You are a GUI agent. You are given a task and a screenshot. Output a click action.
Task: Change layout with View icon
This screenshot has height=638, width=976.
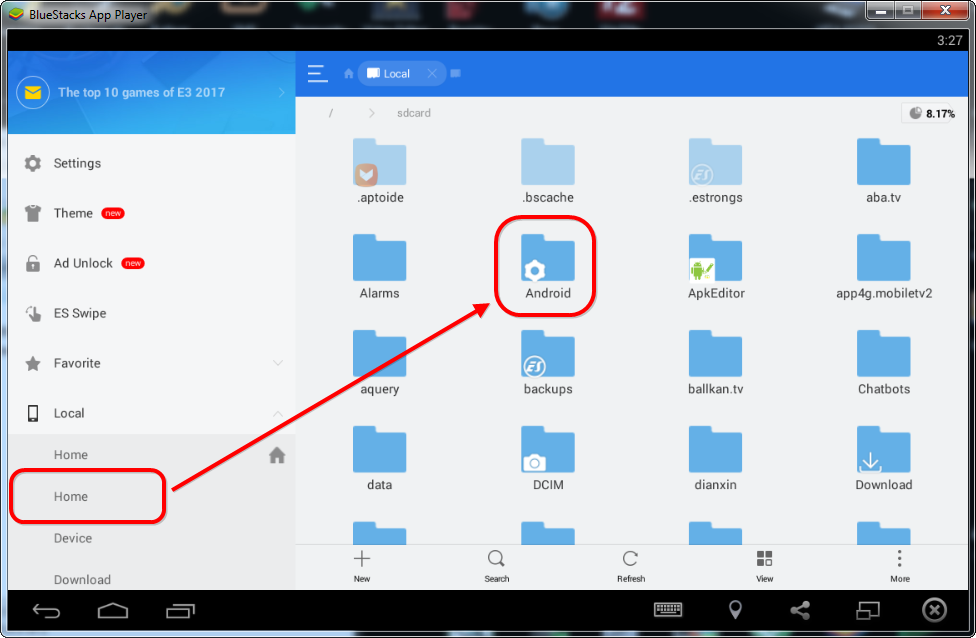[765, 560]
